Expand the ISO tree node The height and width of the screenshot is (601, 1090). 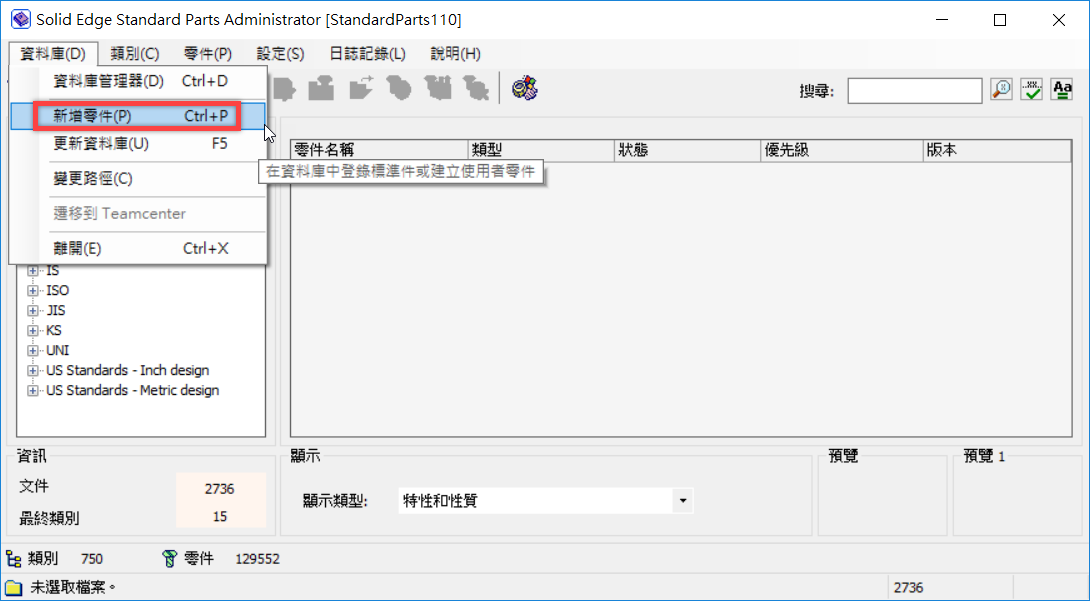[x=33, y=290]
